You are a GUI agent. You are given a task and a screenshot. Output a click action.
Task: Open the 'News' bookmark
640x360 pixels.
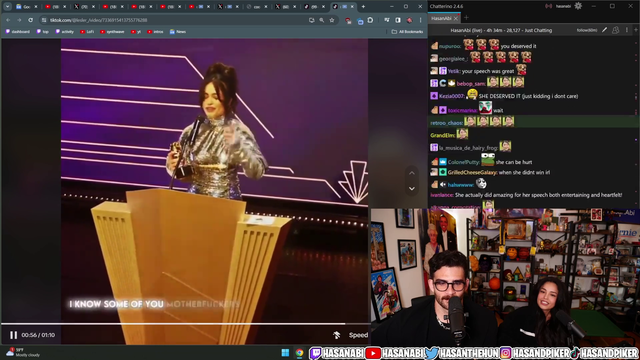[178, 31]
